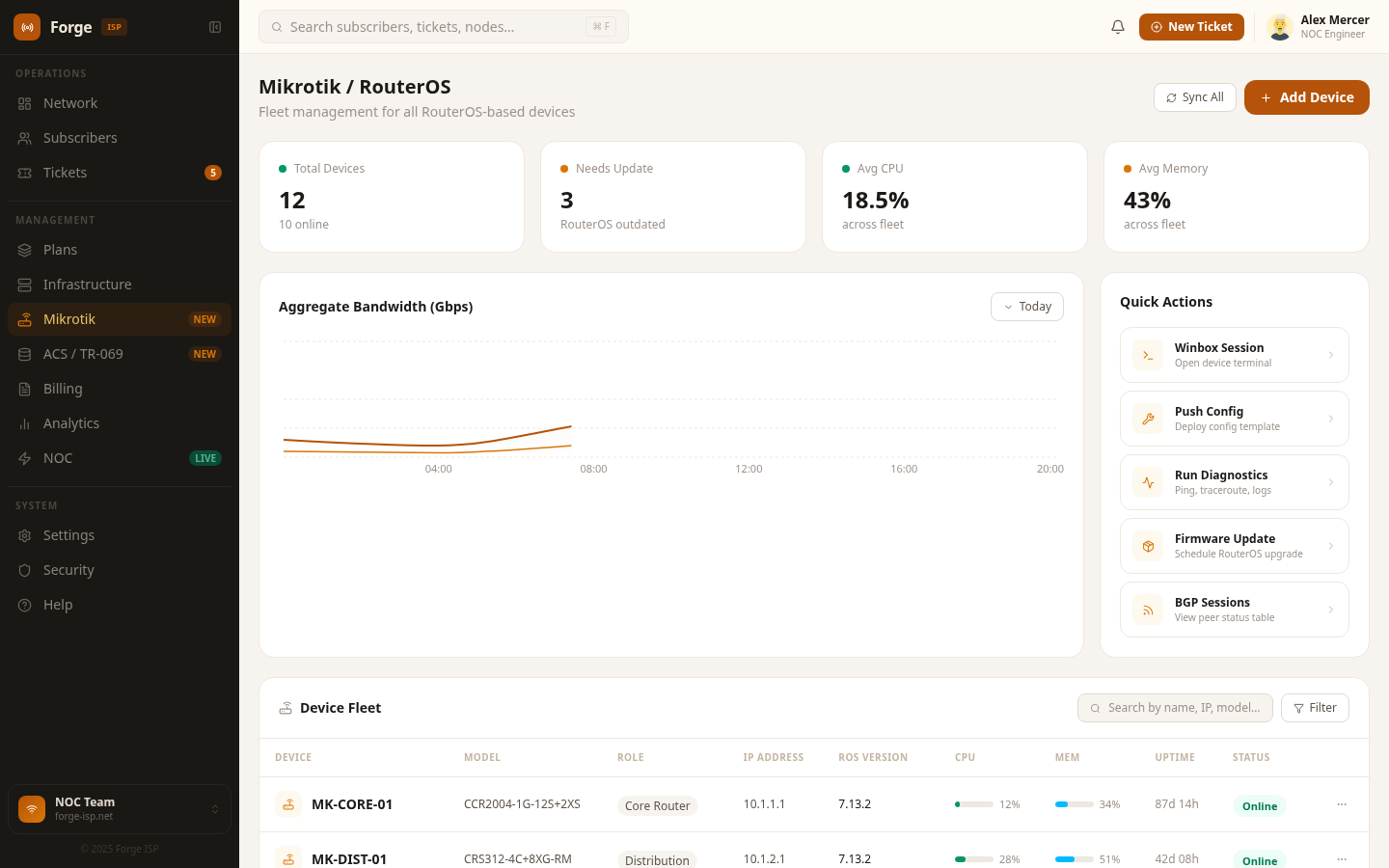The image size is (1389, 868).
Task: Click Alex Mercer's avatar
Action: pos(1280,27)
